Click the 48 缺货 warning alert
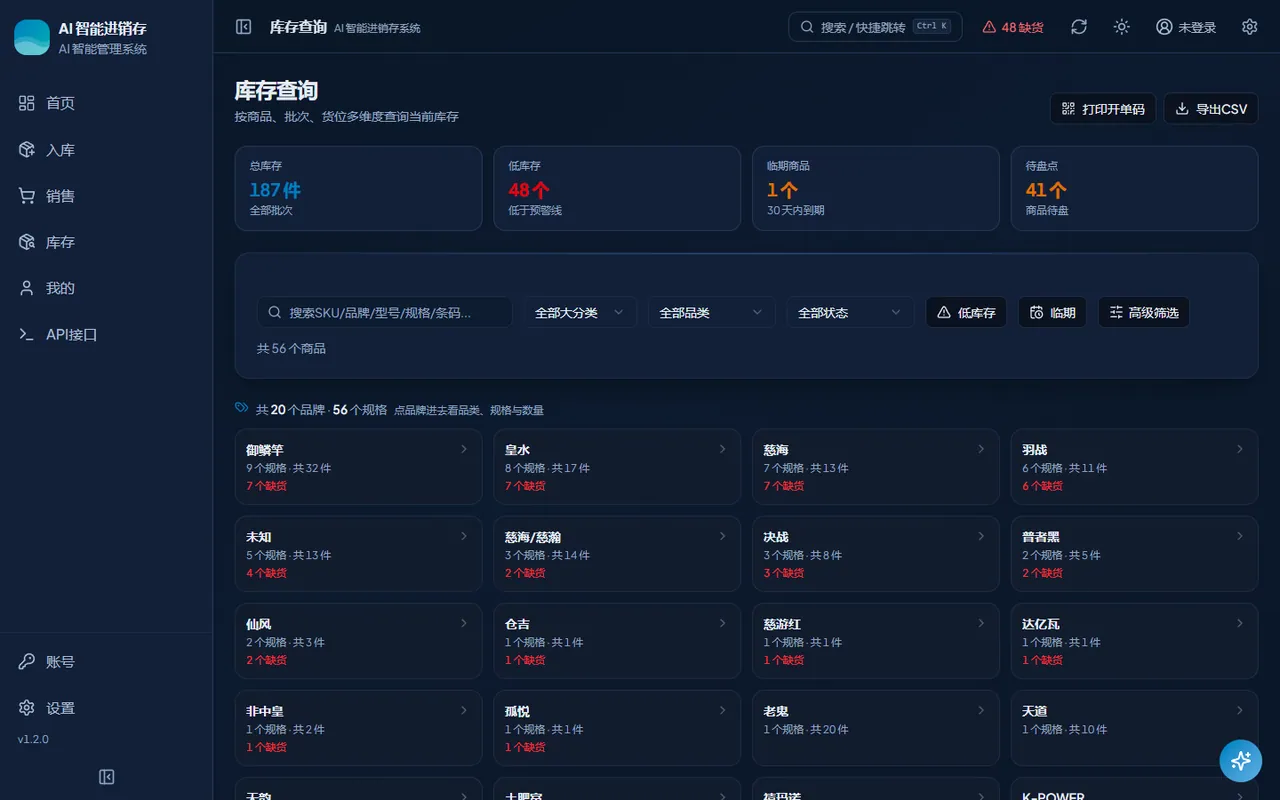Image resolution: width=1280 pixels, height=800 pixels. tap(1013, 27)
